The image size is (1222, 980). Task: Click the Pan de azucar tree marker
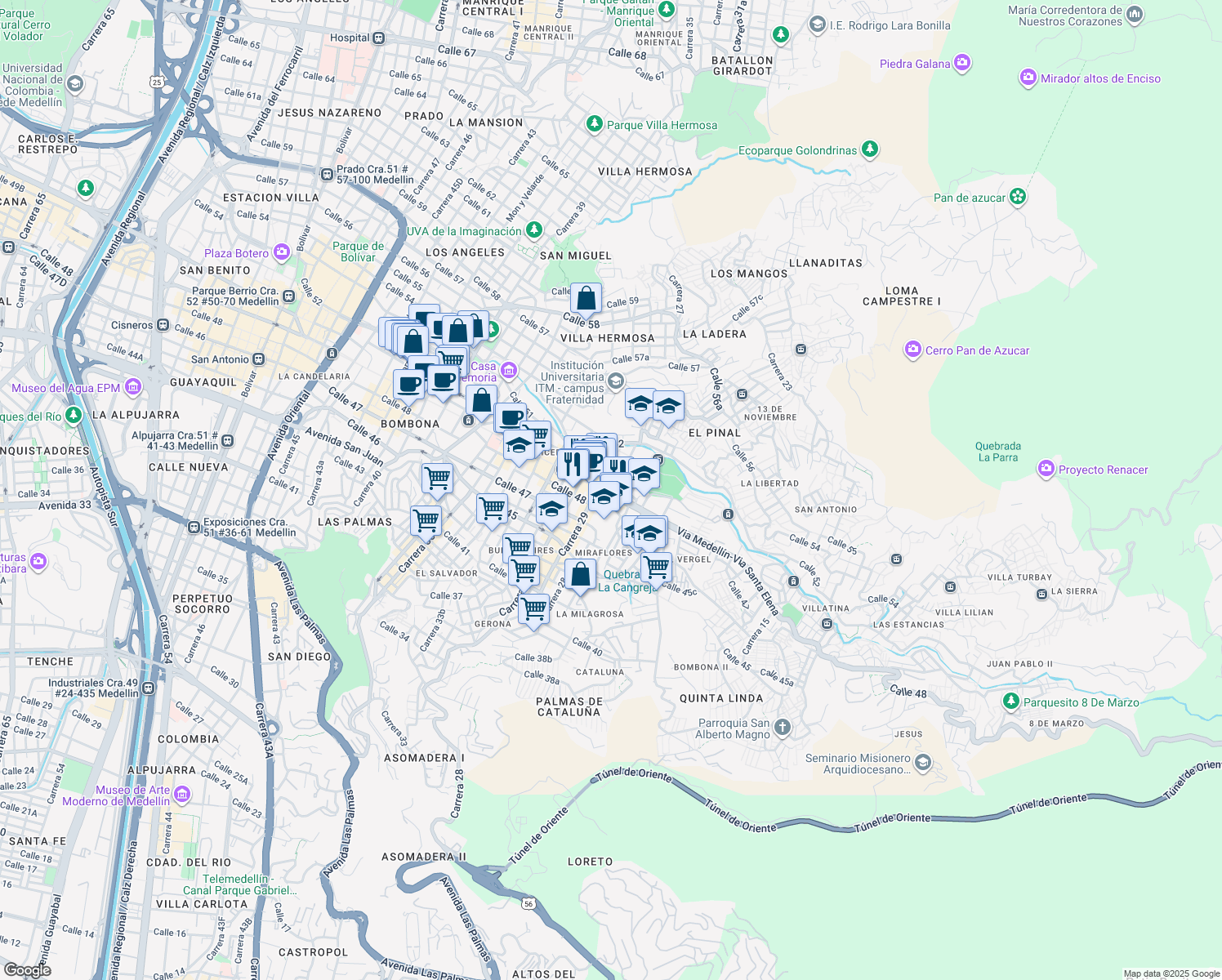pyautogui.click(x=1018, y=196)
